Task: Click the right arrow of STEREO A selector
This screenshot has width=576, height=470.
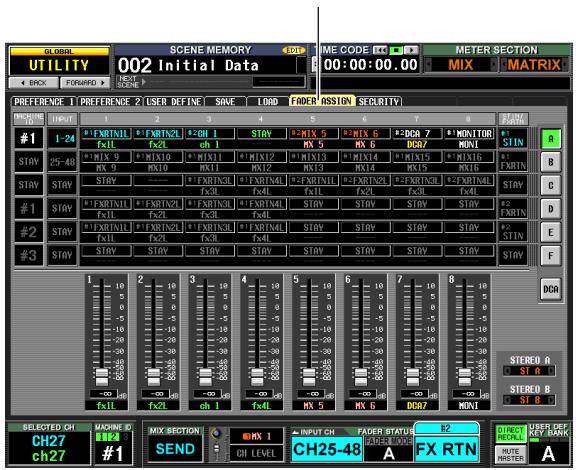Action: [551, 371]
